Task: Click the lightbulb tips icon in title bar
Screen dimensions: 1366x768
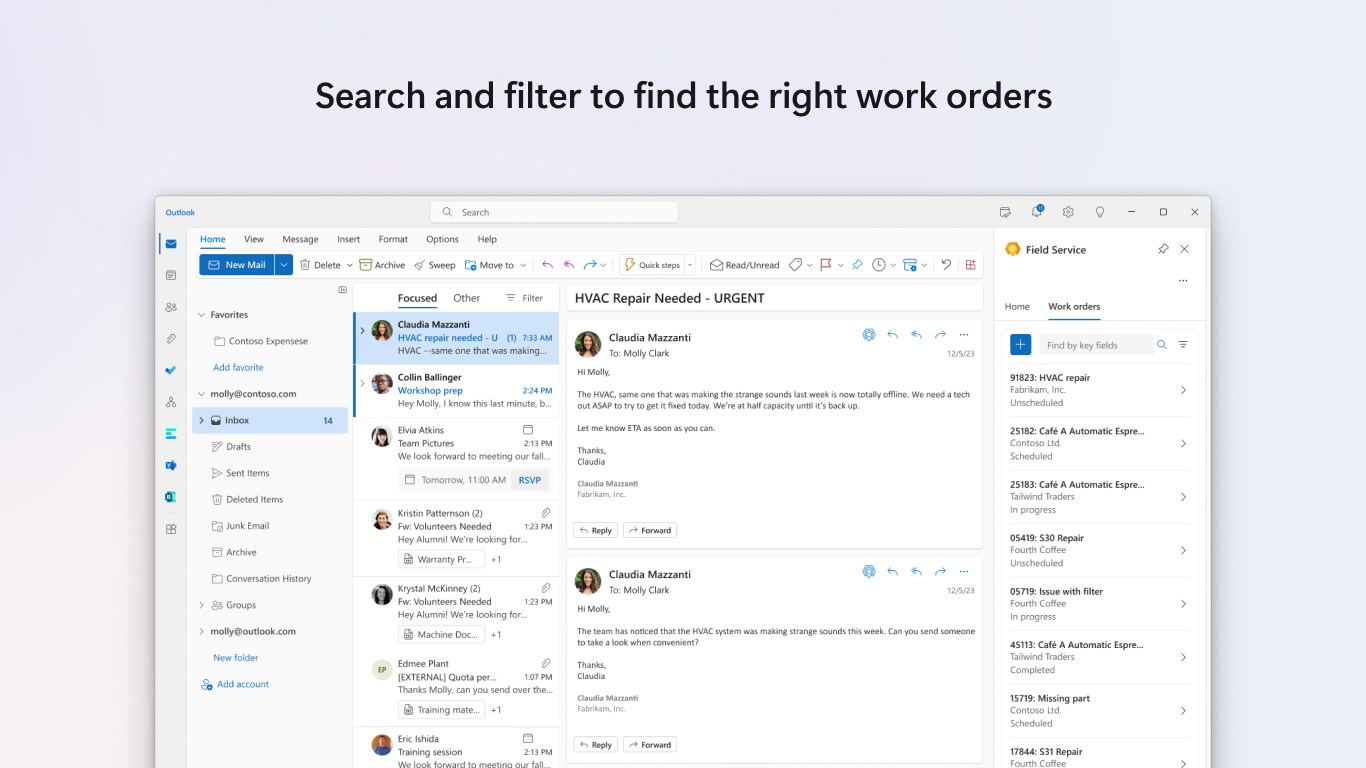Action: point(1100,212)
